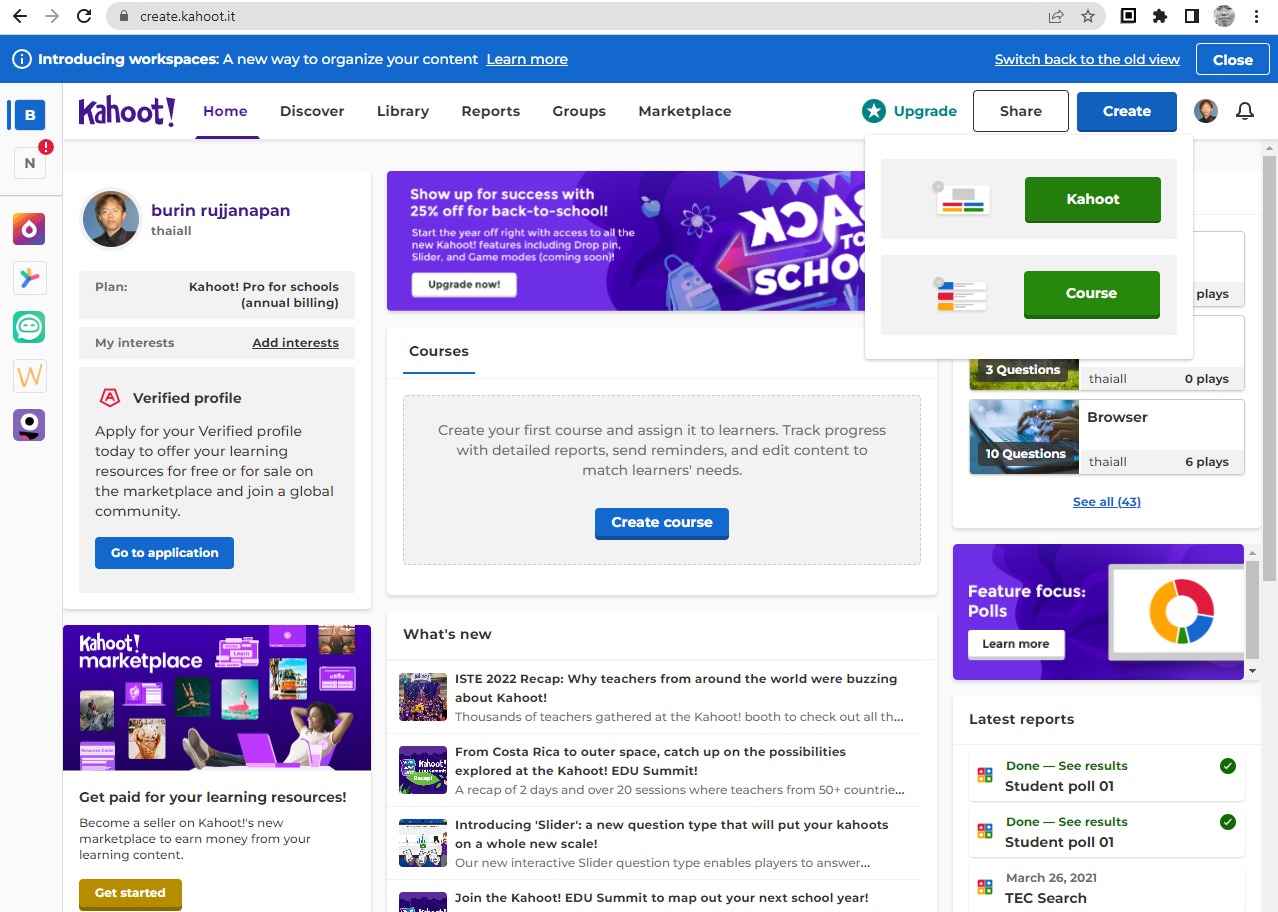
Task: Open the purple one-eyed monster app icon
Action: tap(29, 425)
